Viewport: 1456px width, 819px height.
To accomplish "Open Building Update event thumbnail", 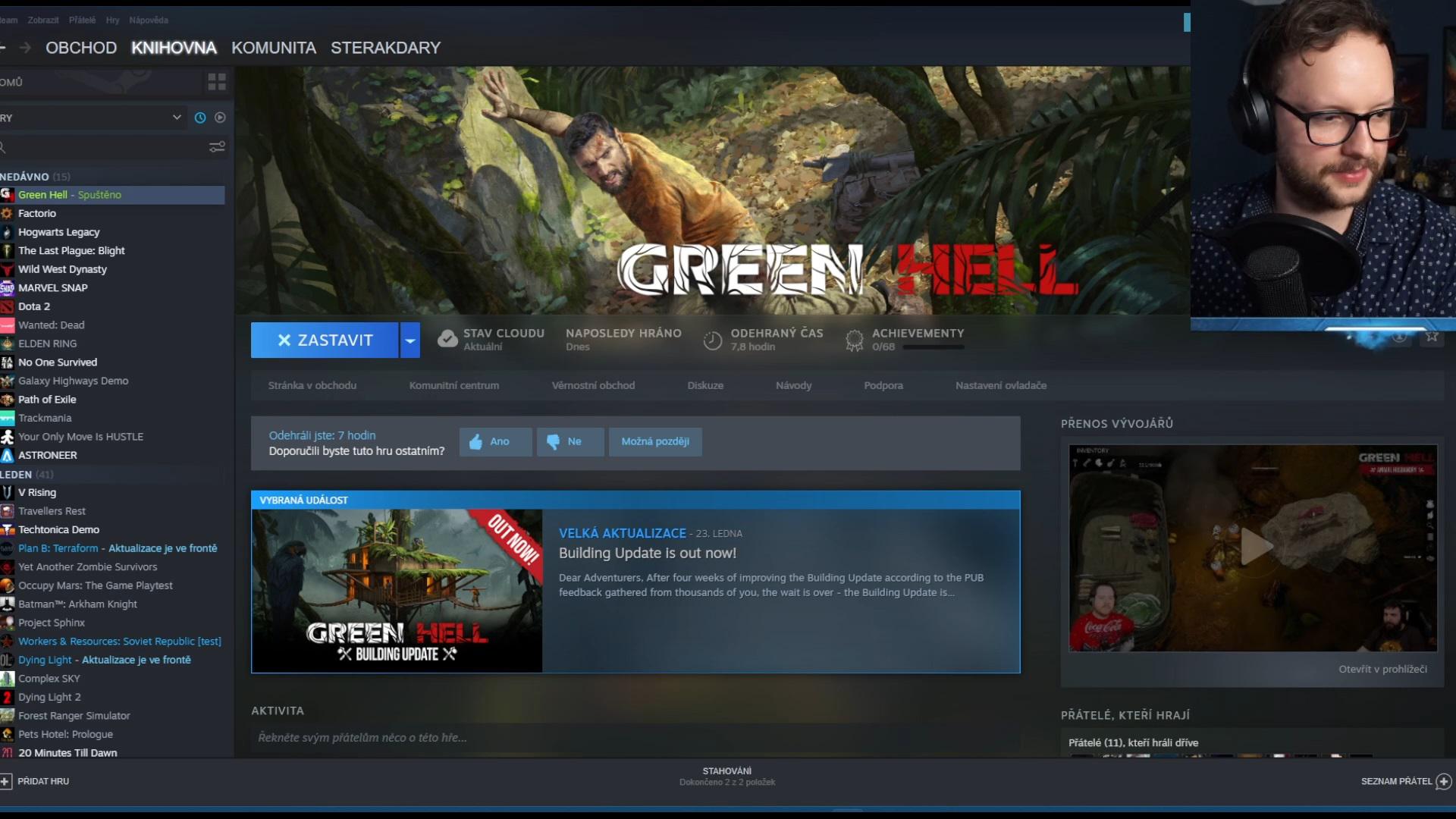I will 397,591.
